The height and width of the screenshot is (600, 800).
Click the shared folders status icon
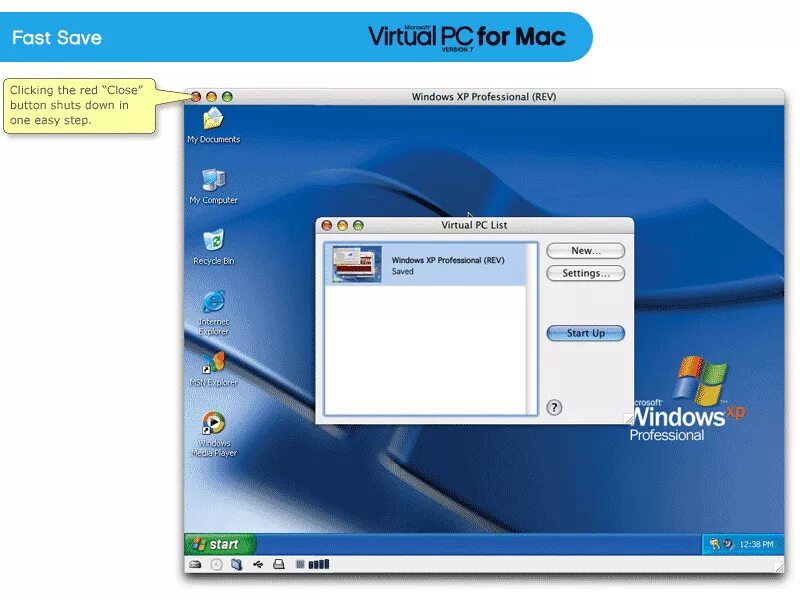[x=237, y=564]
